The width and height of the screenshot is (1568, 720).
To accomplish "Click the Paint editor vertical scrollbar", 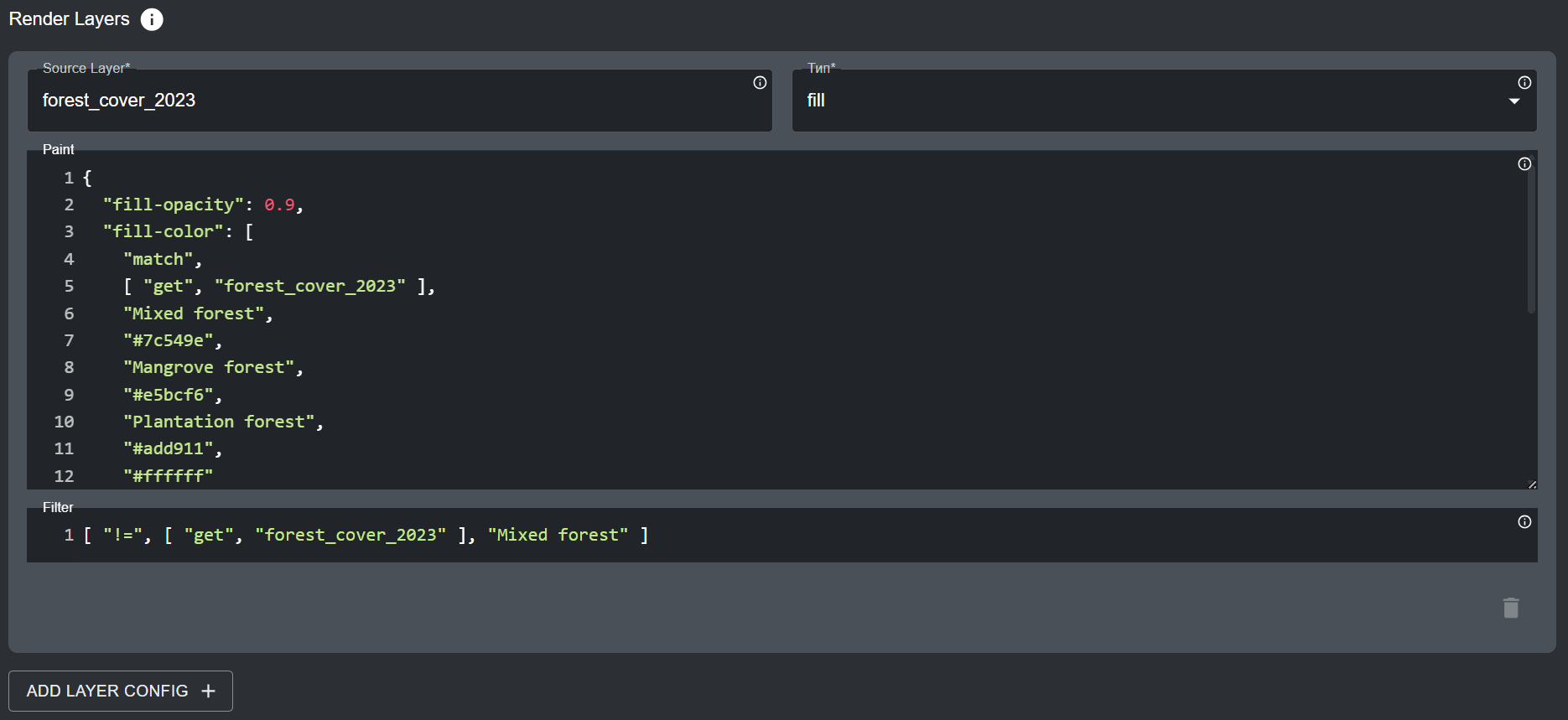I will [x=1531, y=243].
